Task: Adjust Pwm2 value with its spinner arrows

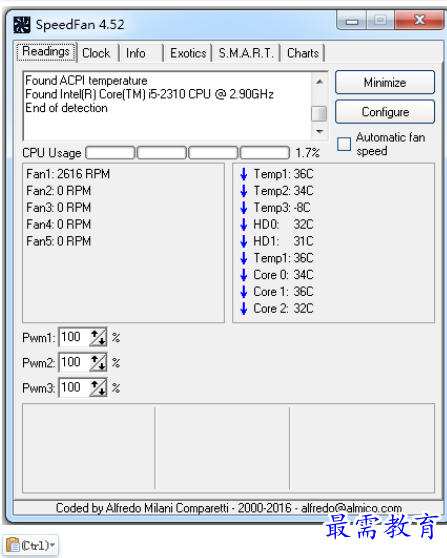Action: coord(98,362)
